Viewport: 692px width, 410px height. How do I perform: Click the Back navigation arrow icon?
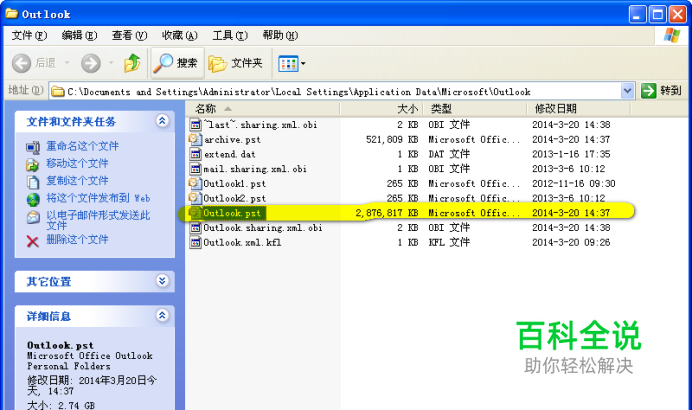tap(21, 64)
